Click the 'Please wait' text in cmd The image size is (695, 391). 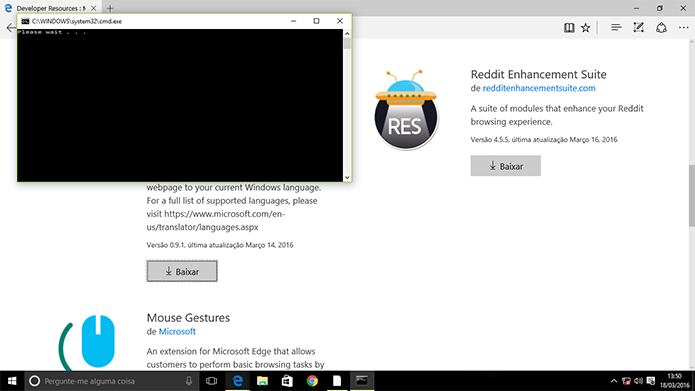[52, 32]
